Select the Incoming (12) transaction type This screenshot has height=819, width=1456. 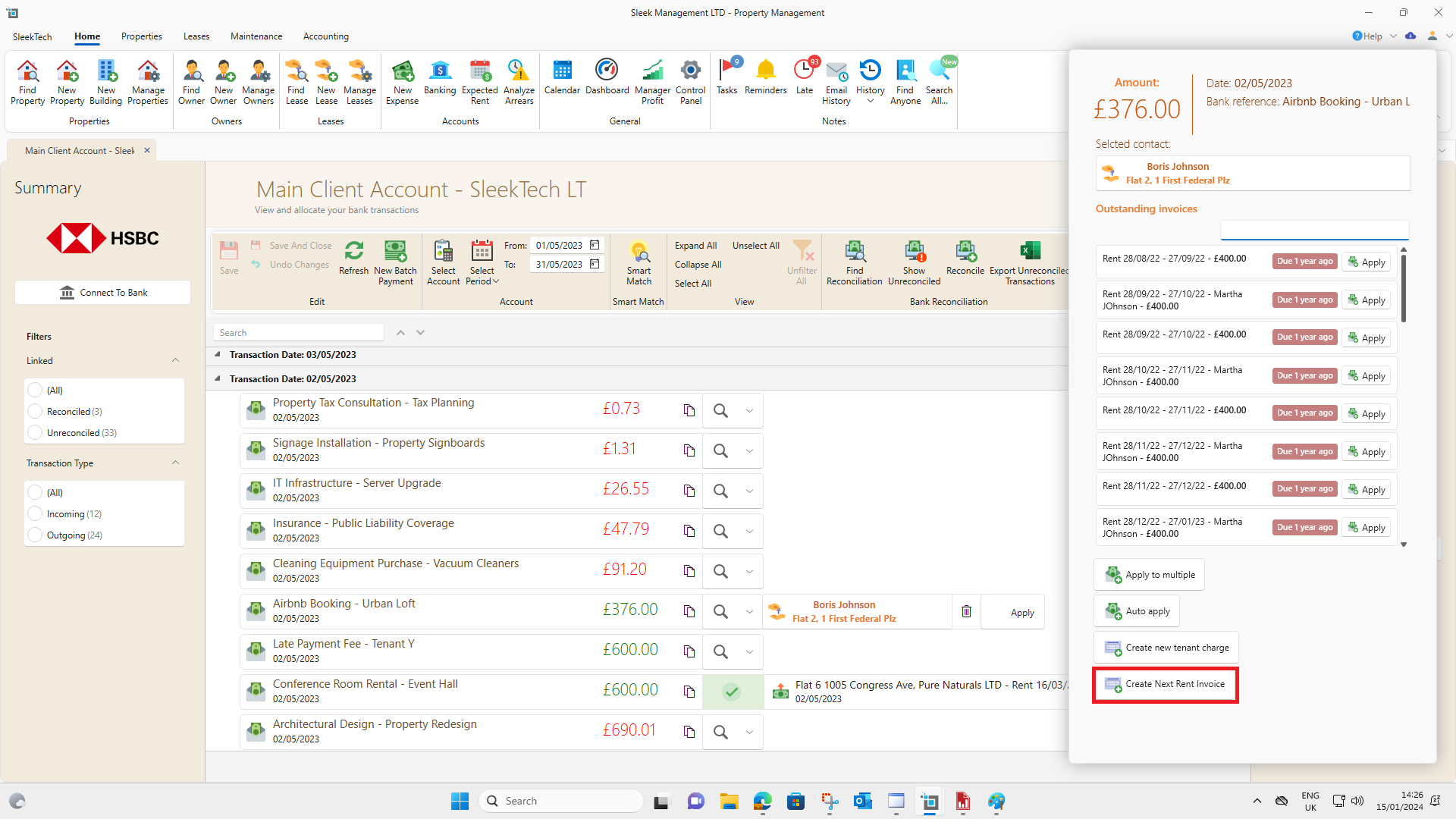[x=35, y=513]
